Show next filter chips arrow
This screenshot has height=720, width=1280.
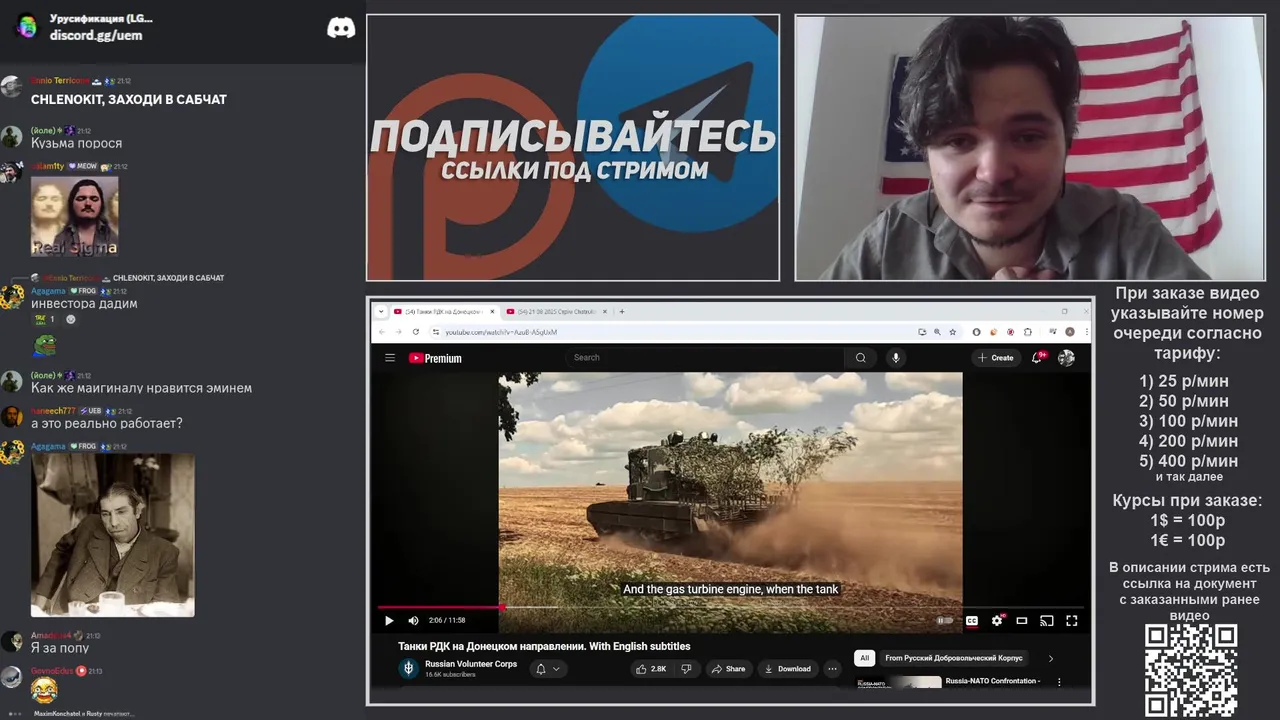[x=1050, y=658]
